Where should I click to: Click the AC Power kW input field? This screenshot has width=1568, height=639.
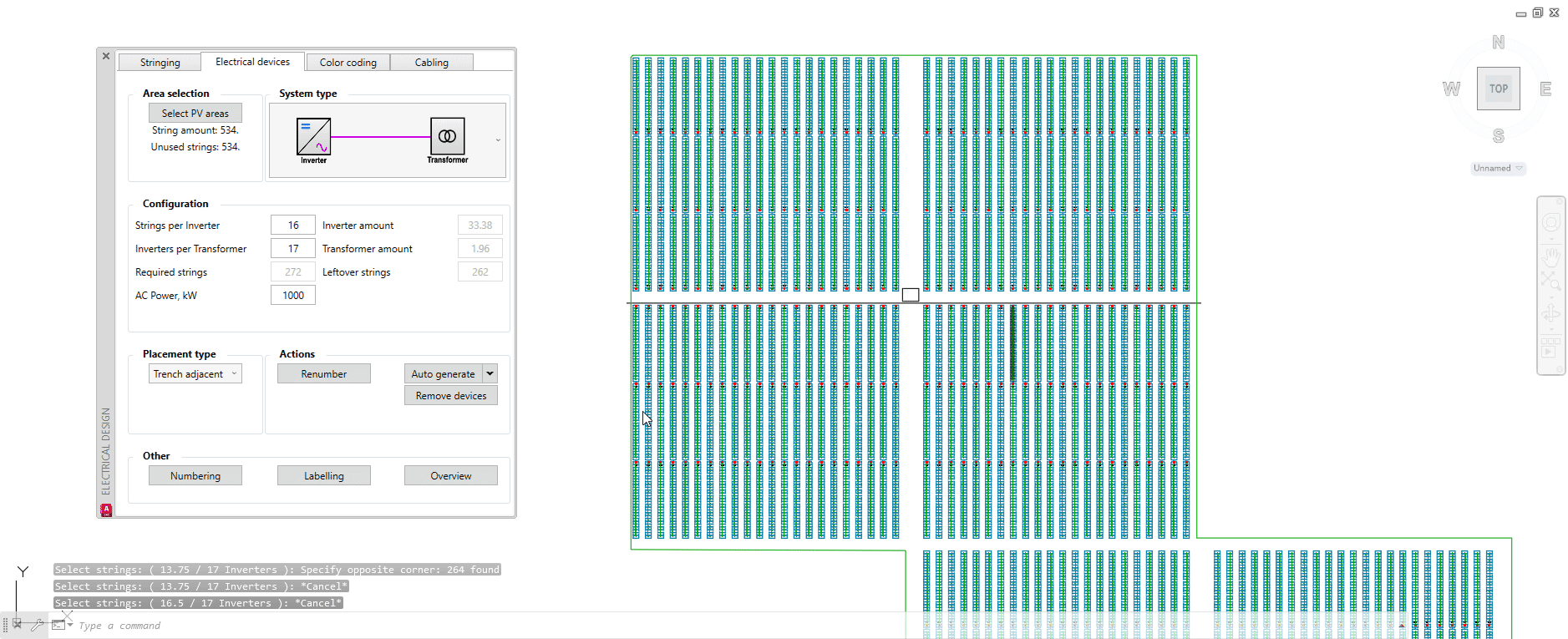click(x=293, y=296)
